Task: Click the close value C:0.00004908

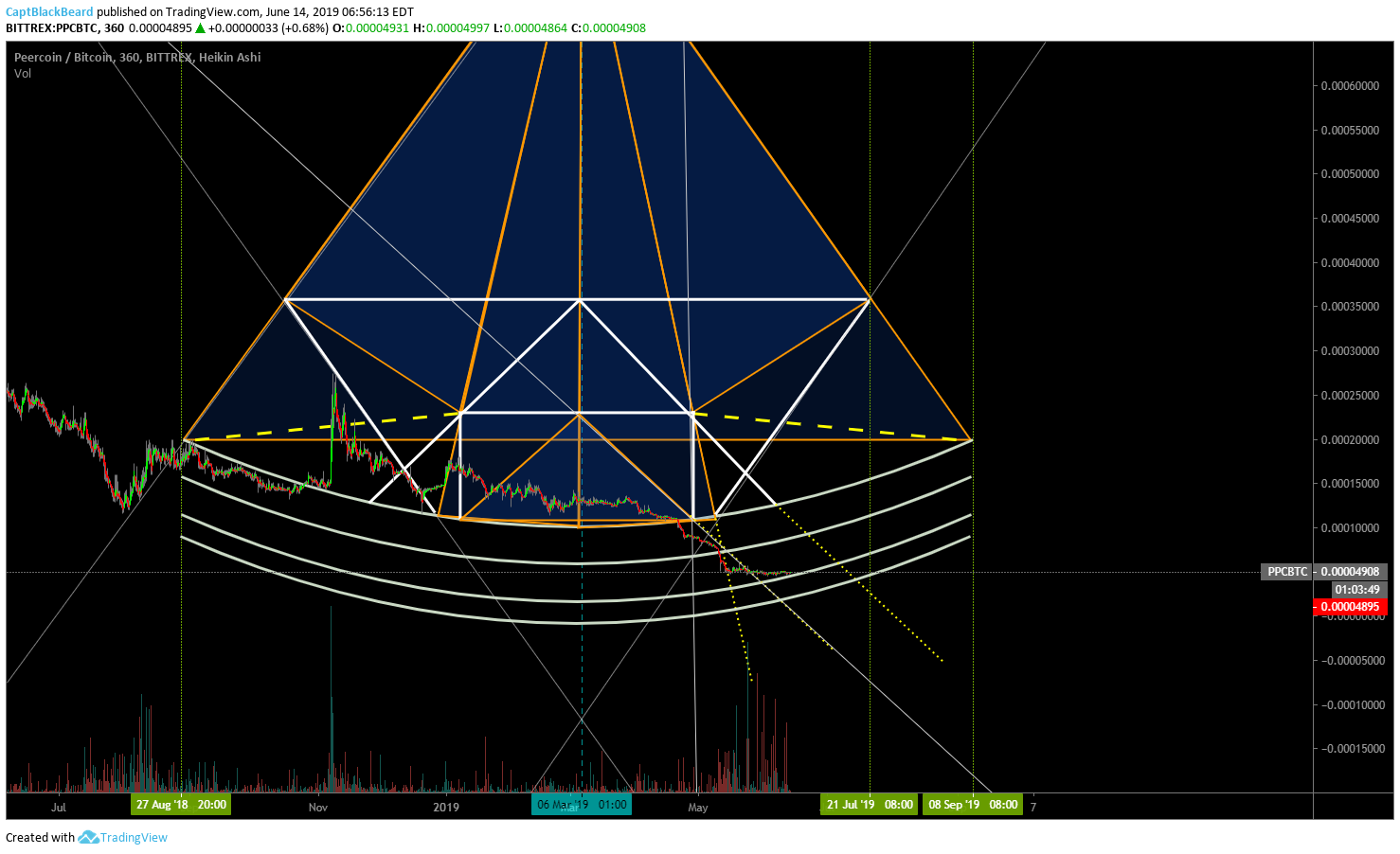Action: (x=609, y=28)
